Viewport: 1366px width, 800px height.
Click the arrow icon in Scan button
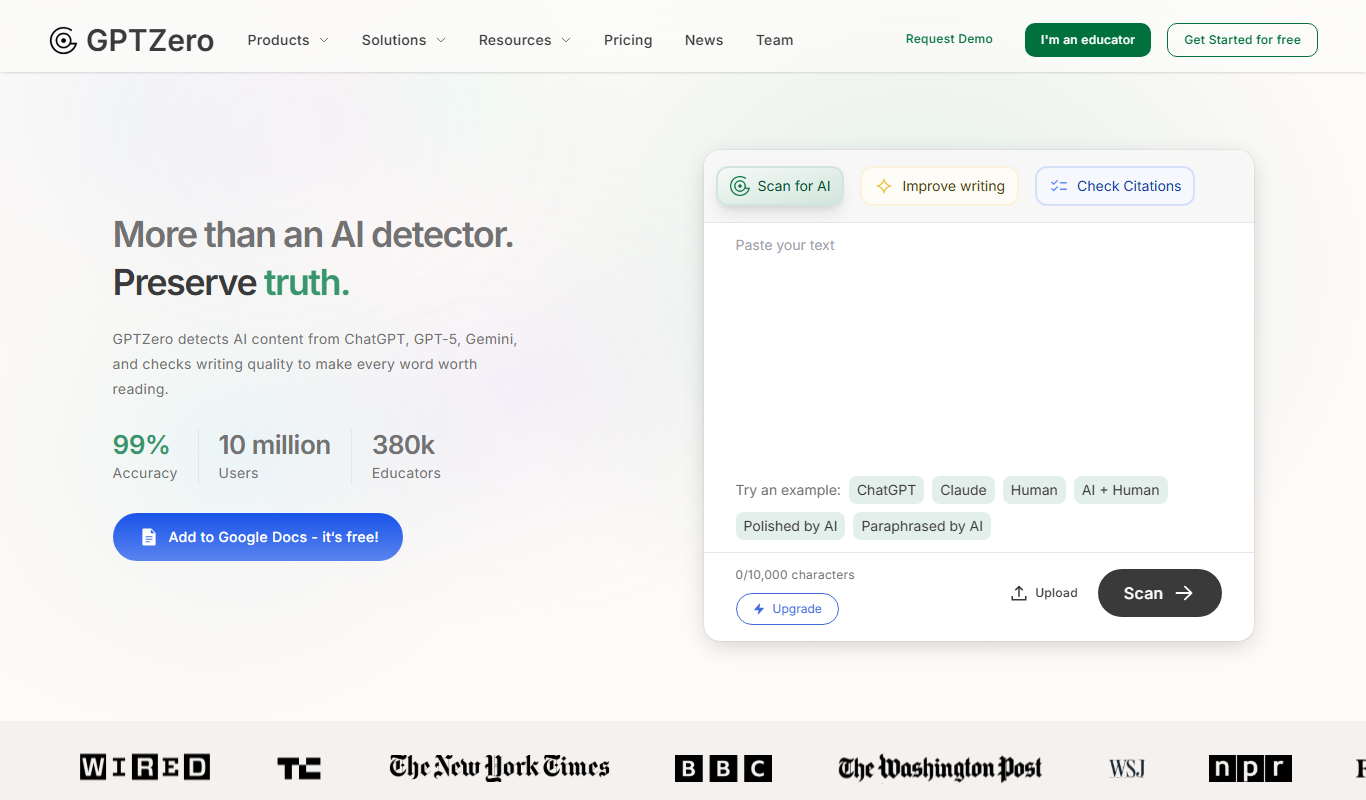(1184, 593)
